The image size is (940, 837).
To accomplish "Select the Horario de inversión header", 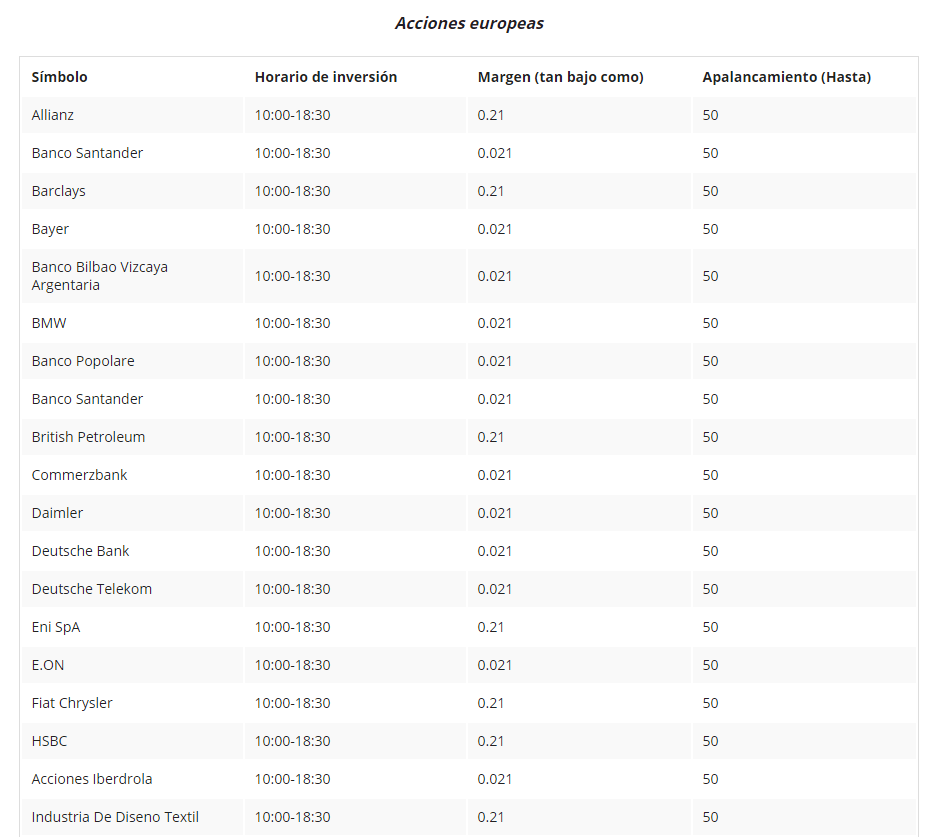I will (x=326, y=77).
